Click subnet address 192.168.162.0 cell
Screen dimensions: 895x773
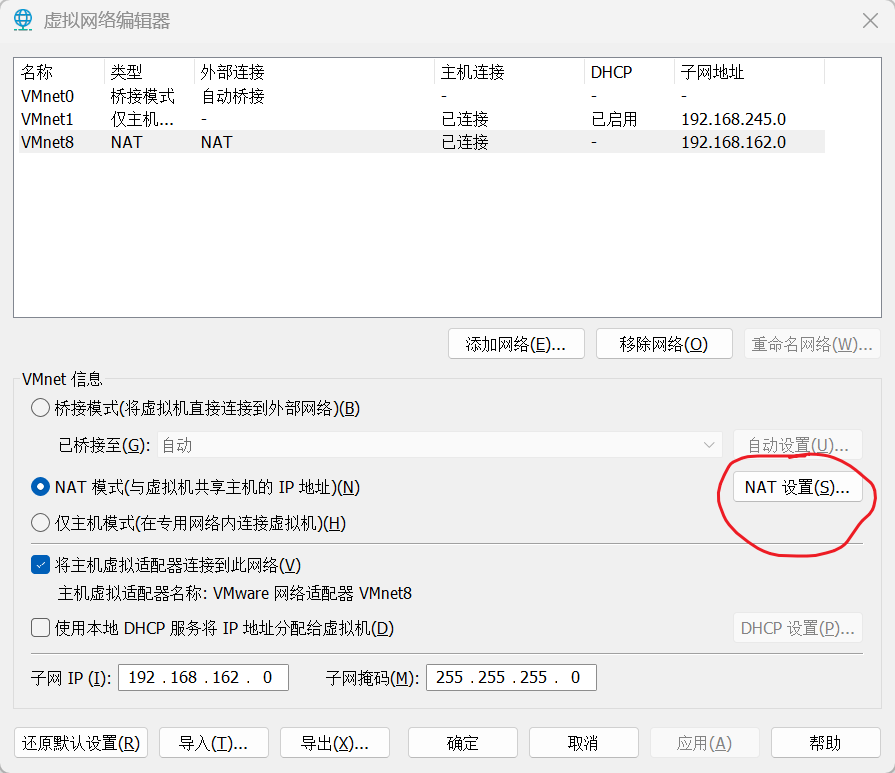[x=733, y=142]
